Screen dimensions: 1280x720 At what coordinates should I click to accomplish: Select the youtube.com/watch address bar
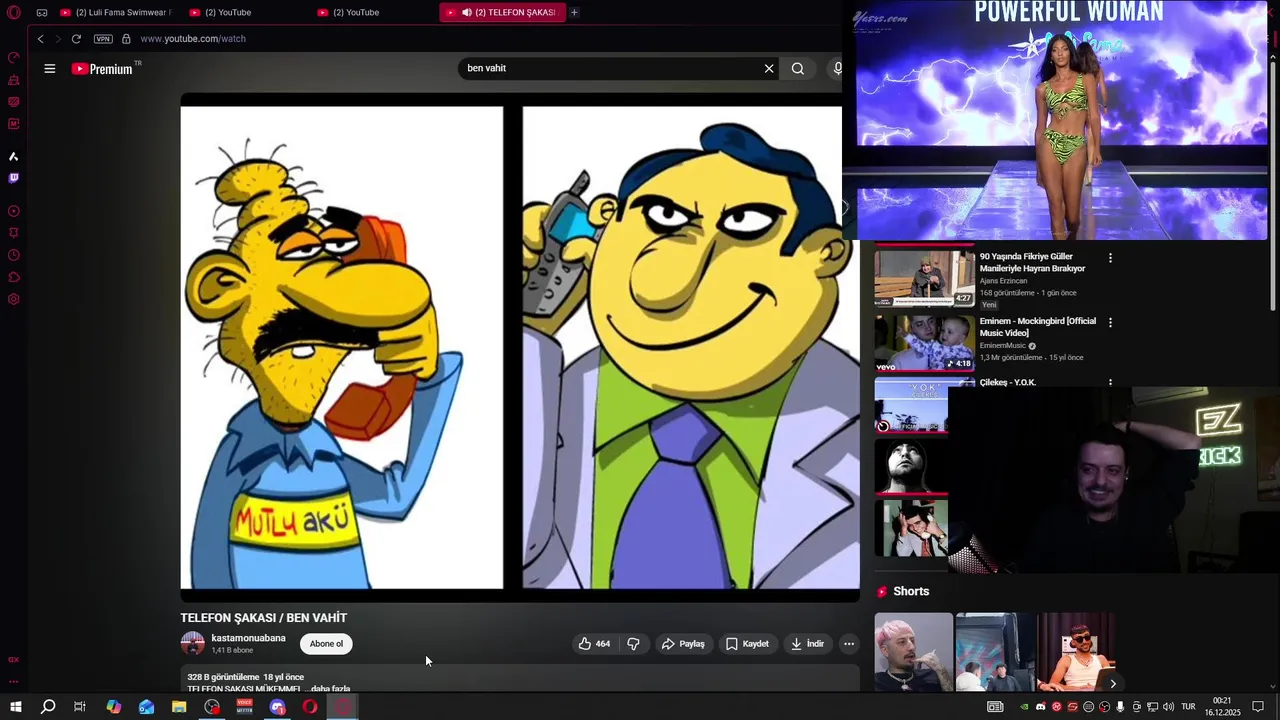coord(193,39)
